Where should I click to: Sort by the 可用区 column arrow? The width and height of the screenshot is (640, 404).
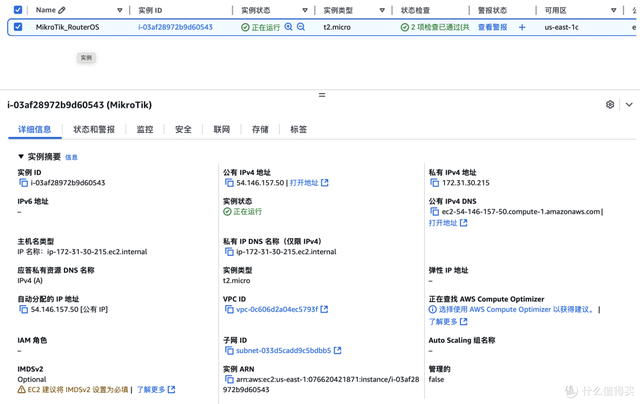point(613,10)
